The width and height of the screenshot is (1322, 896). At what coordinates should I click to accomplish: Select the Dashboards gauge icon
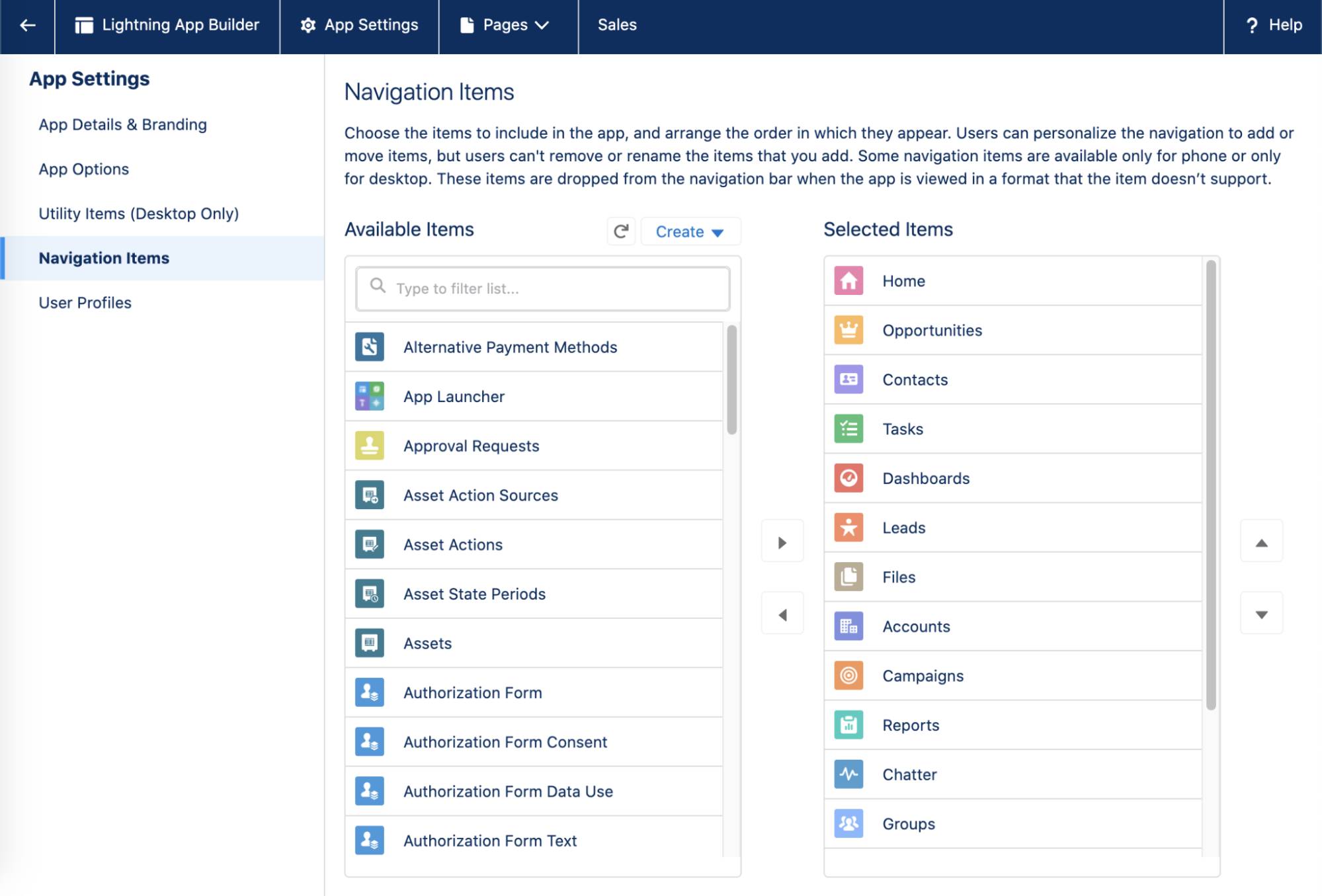point(848,478)
